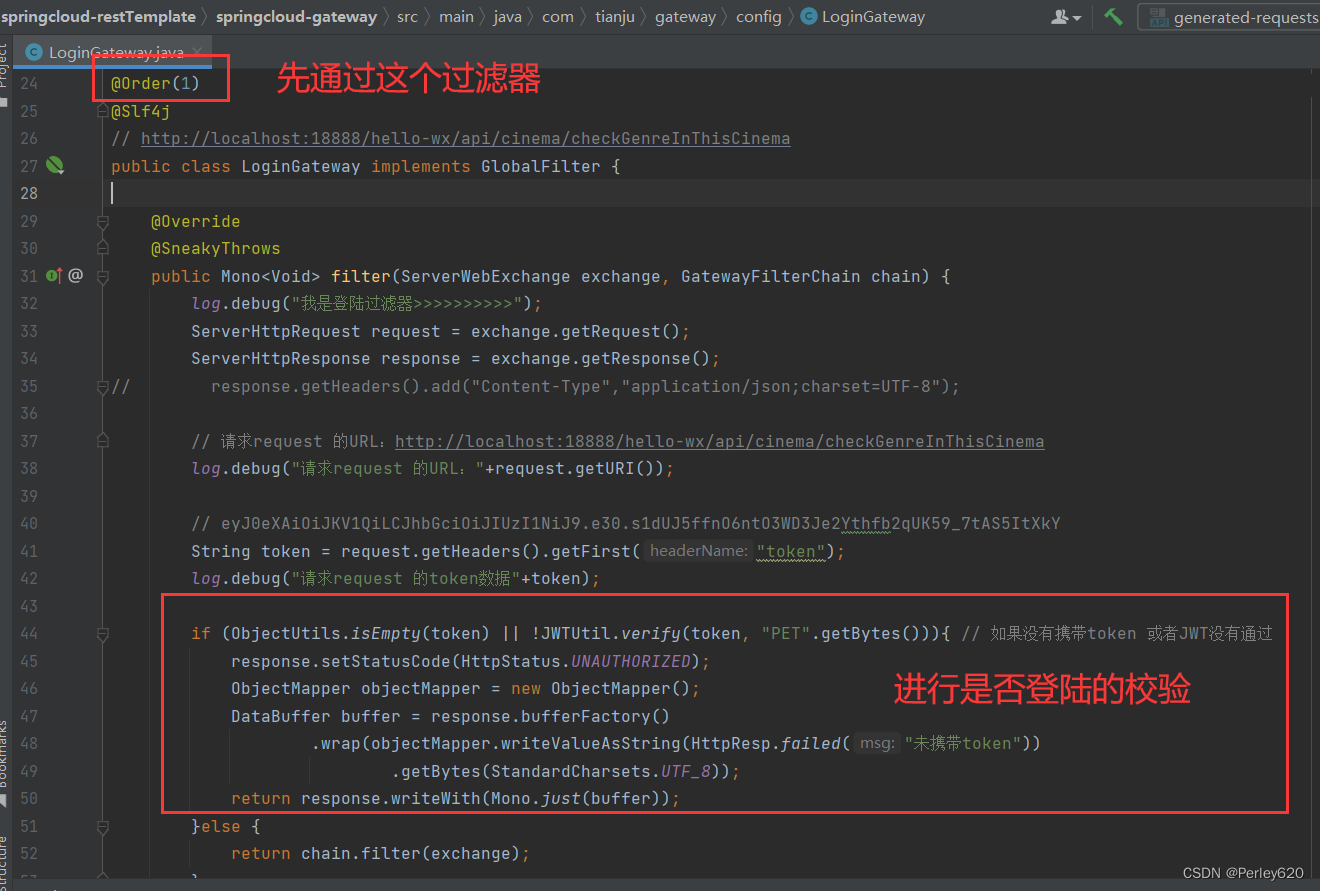Click response.bufferFactory() on line 47
Image resolution: width=1320 pixels, height=891 pixels.
pyautogui.click(x=550, y=716)
